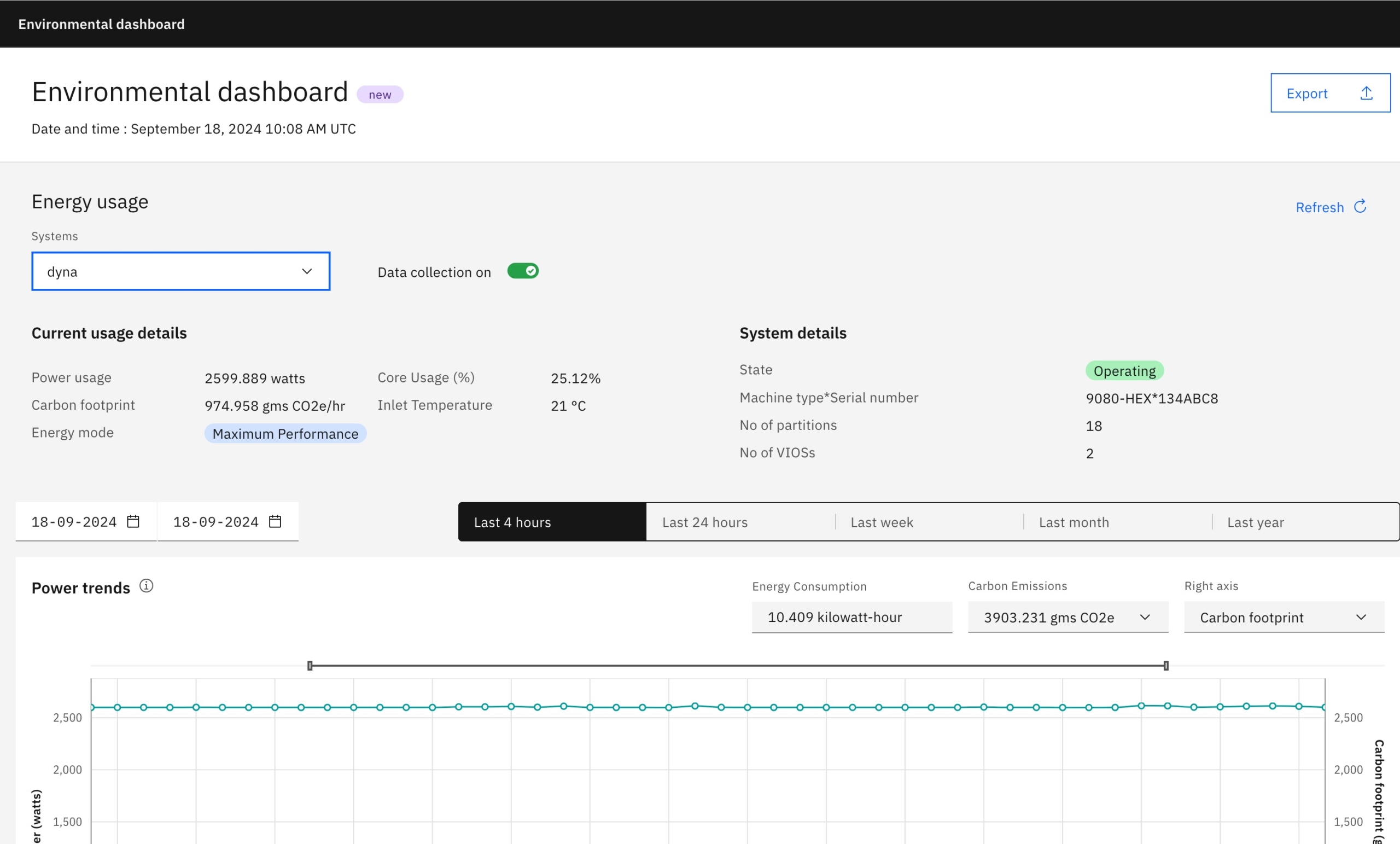The image size is (1400, 844).
Task: Click the Export button
Action: 1330,92
